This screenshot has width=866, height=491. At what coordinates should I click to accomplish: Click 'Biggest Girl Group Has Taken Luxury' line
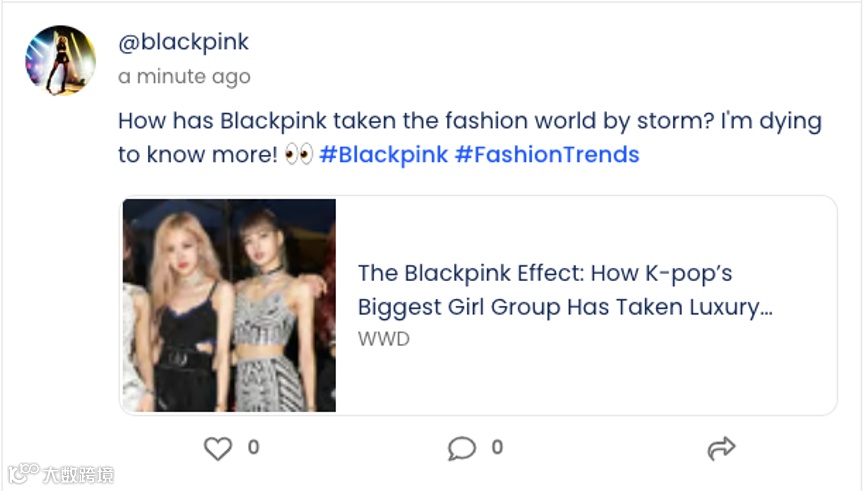pyautogui.click(x=565, y=307)
